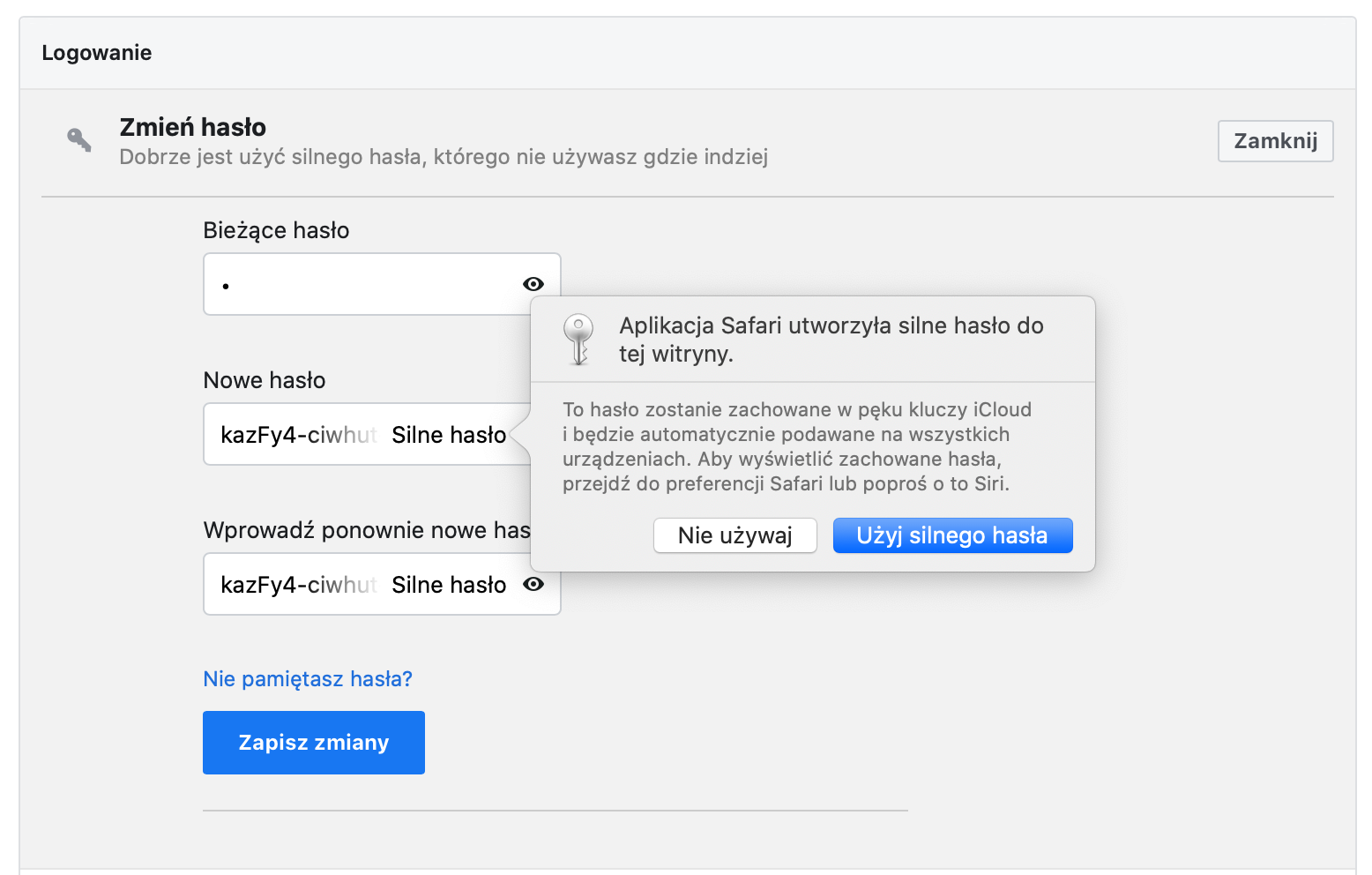Save changes with Zapisz zmiany
The width and height of the screenshot is (1372, 875).
[314, 743]
